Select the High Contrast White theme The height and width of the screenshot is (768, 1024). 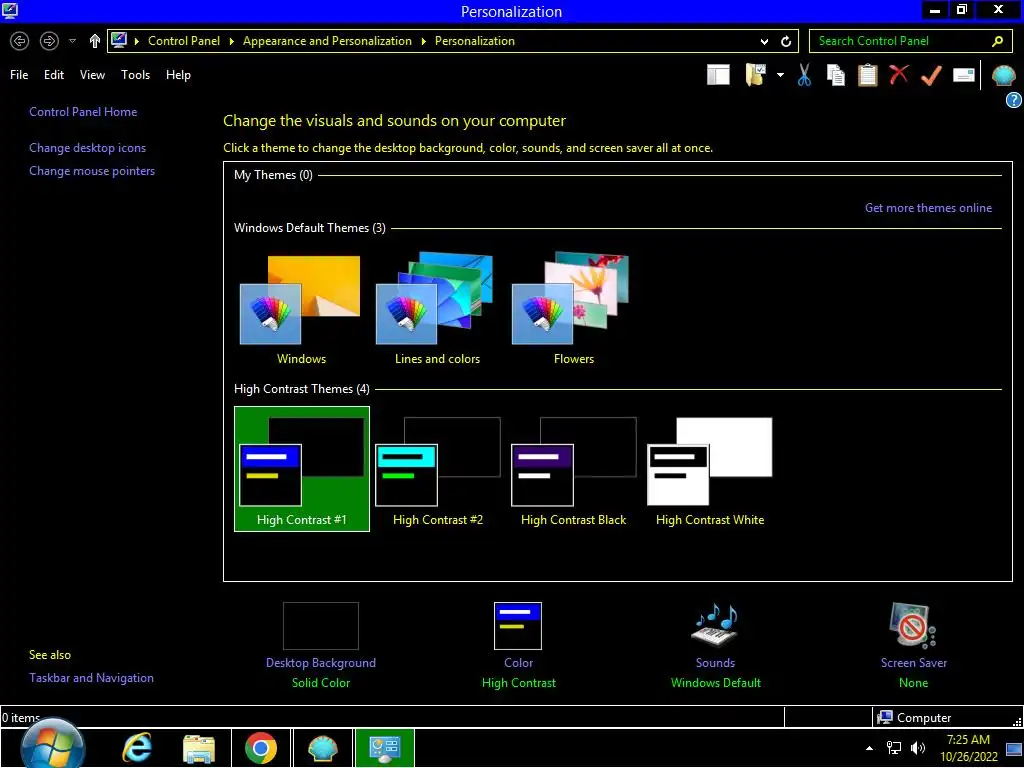(710, 469)
